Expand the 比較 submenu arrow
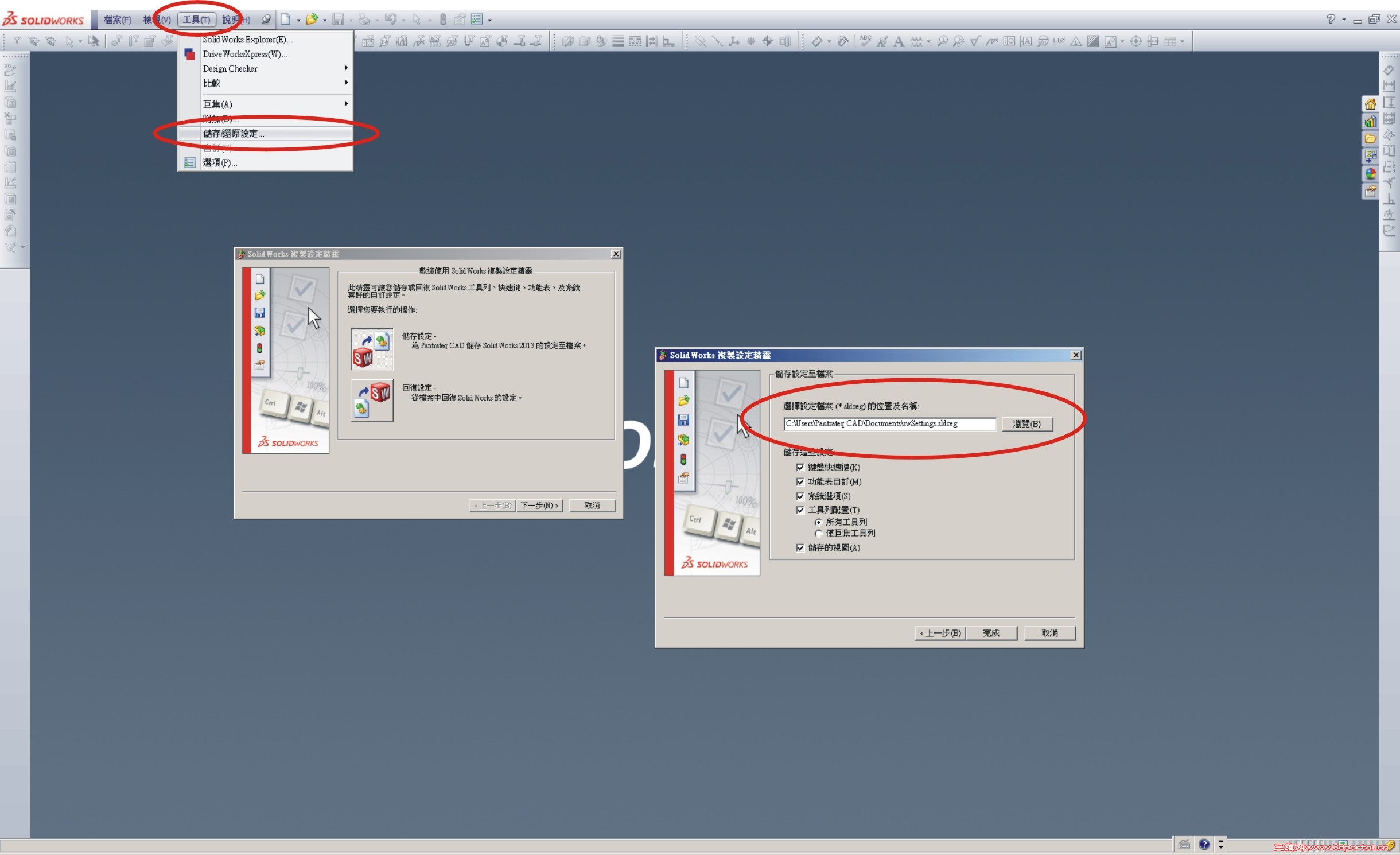Viewport: 1400px width, 855px height. click(346, 83)
